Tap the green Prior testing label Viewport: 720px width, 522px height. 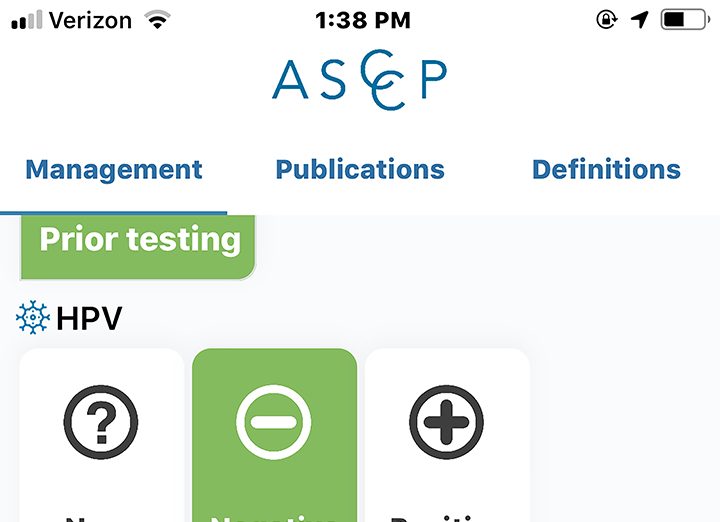point(138,247)
